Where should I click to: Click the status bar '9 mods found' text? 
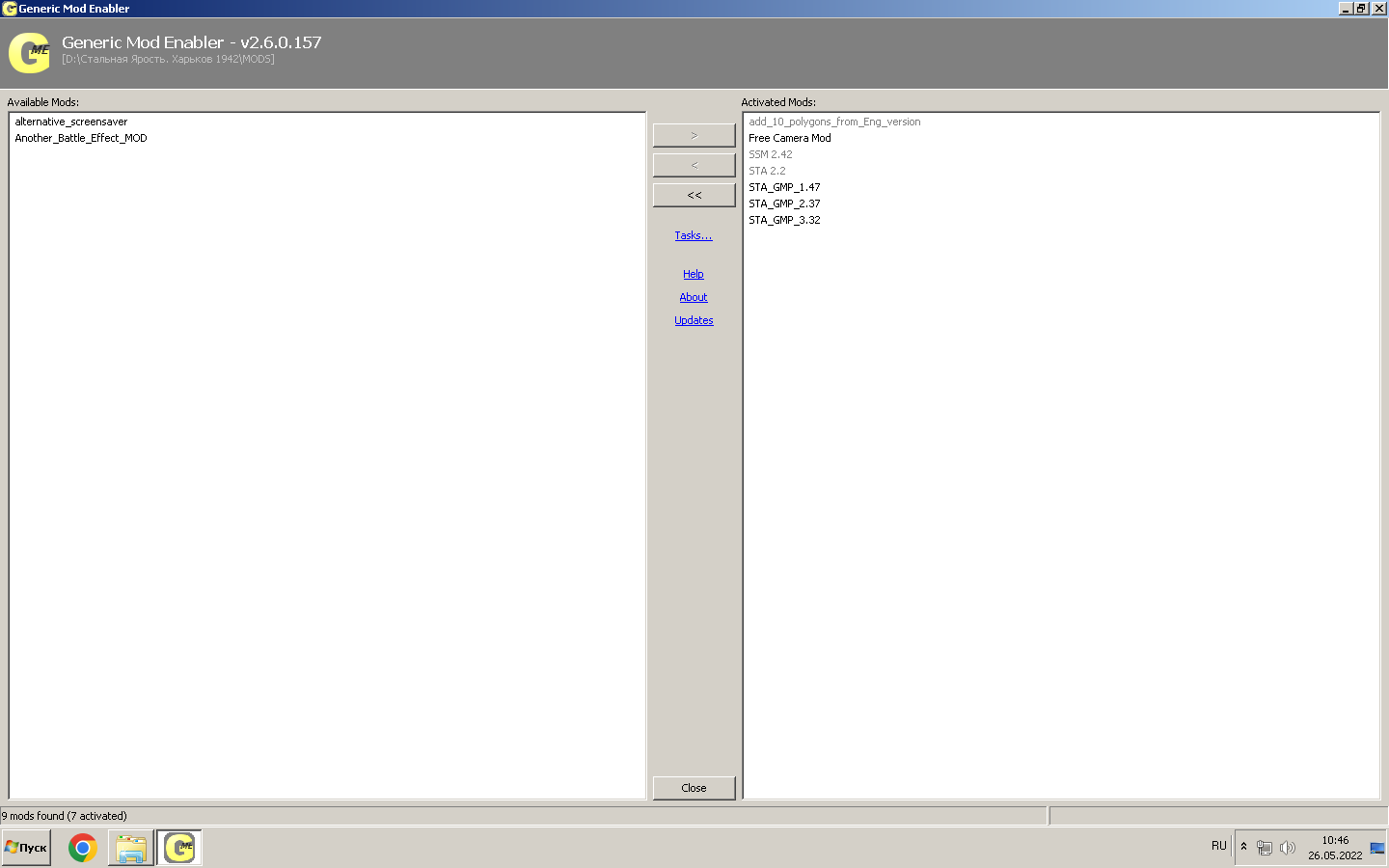(x=64, y=816)
